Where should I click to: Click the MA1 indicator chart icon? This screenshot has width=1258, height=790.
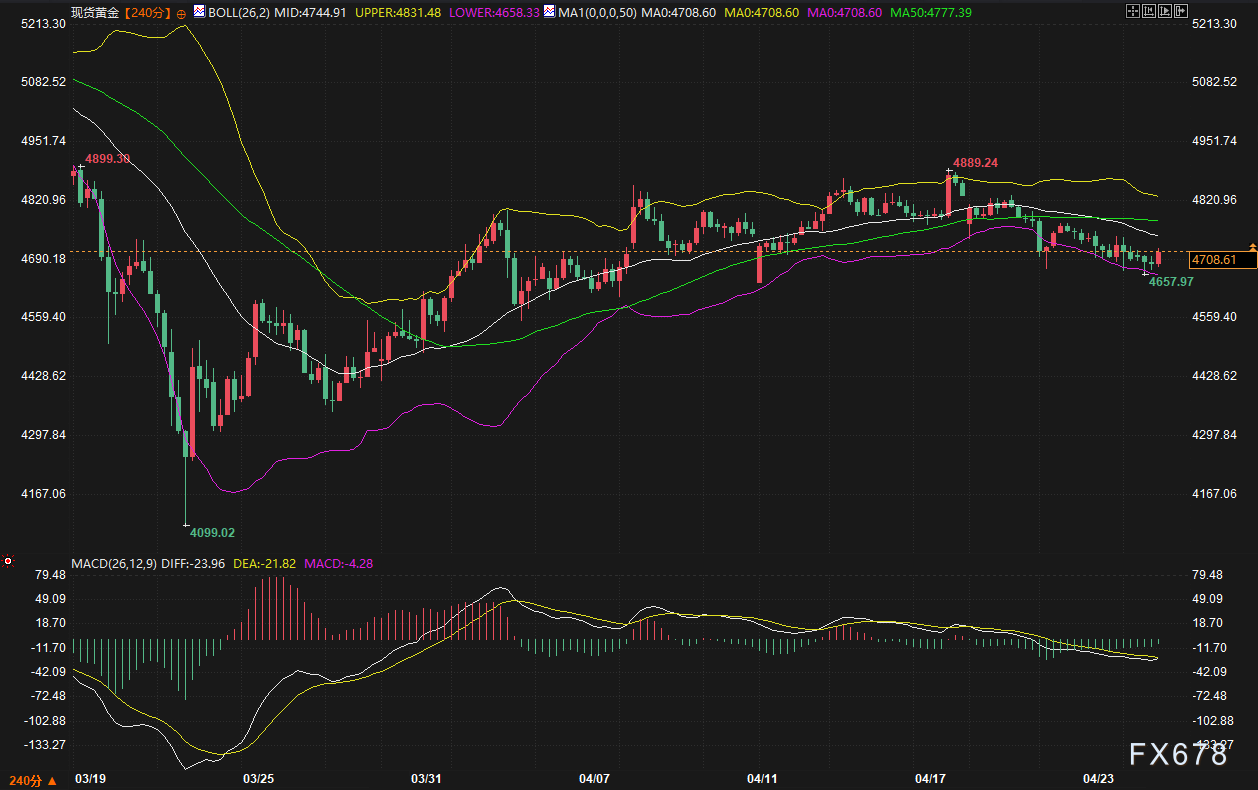pos(548,13)
